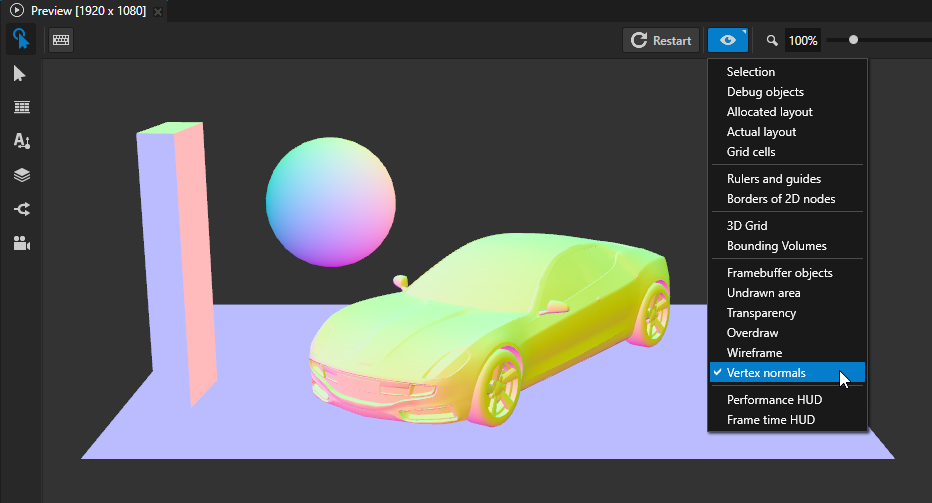This screenshot has width=932, height=503.
Task: Select the arrow selection tool
Action: tap(20, 74)
